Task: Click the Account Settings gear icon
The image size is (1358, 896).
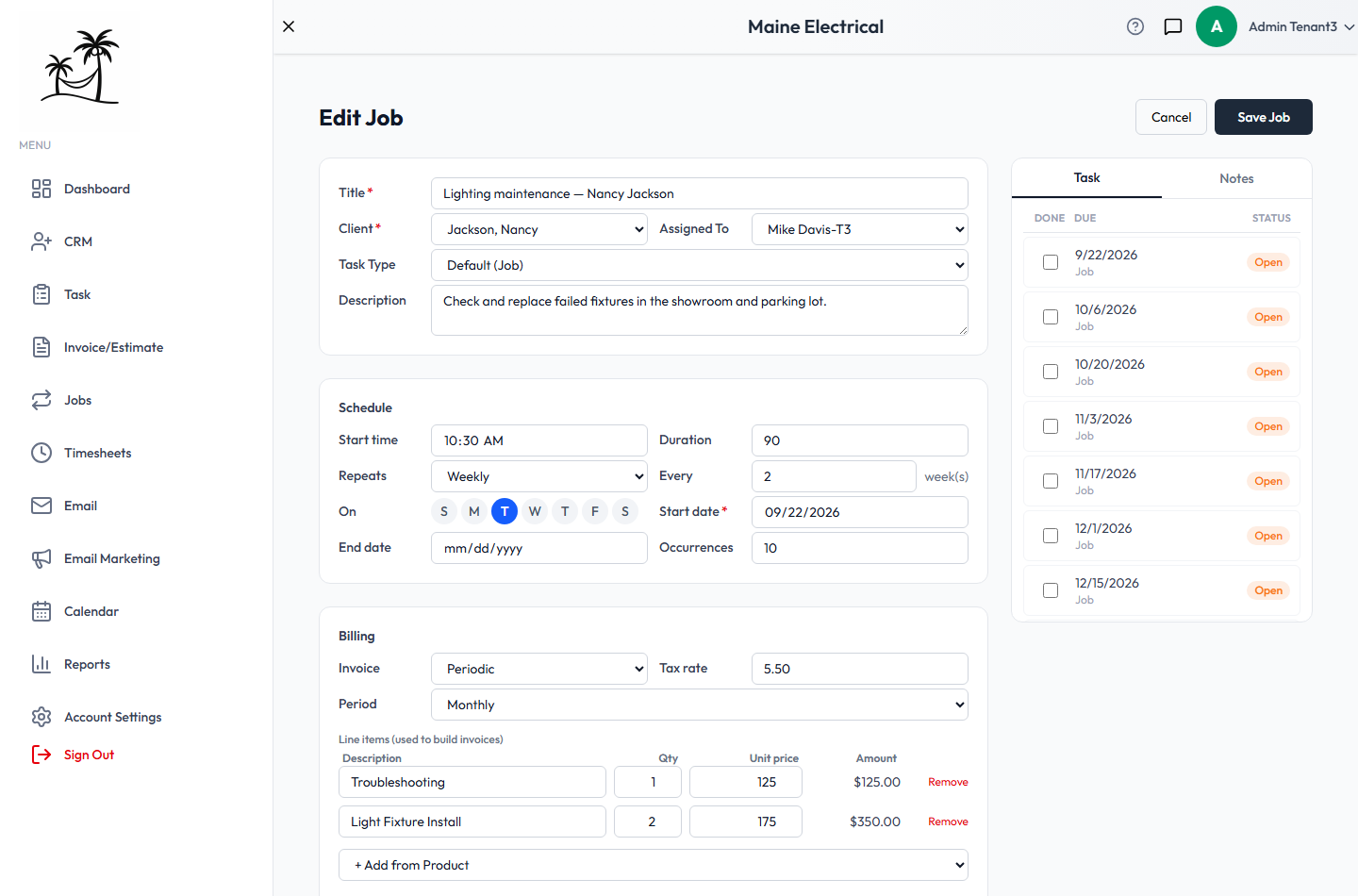Action: pyautogui.click(x=41, y=717)
